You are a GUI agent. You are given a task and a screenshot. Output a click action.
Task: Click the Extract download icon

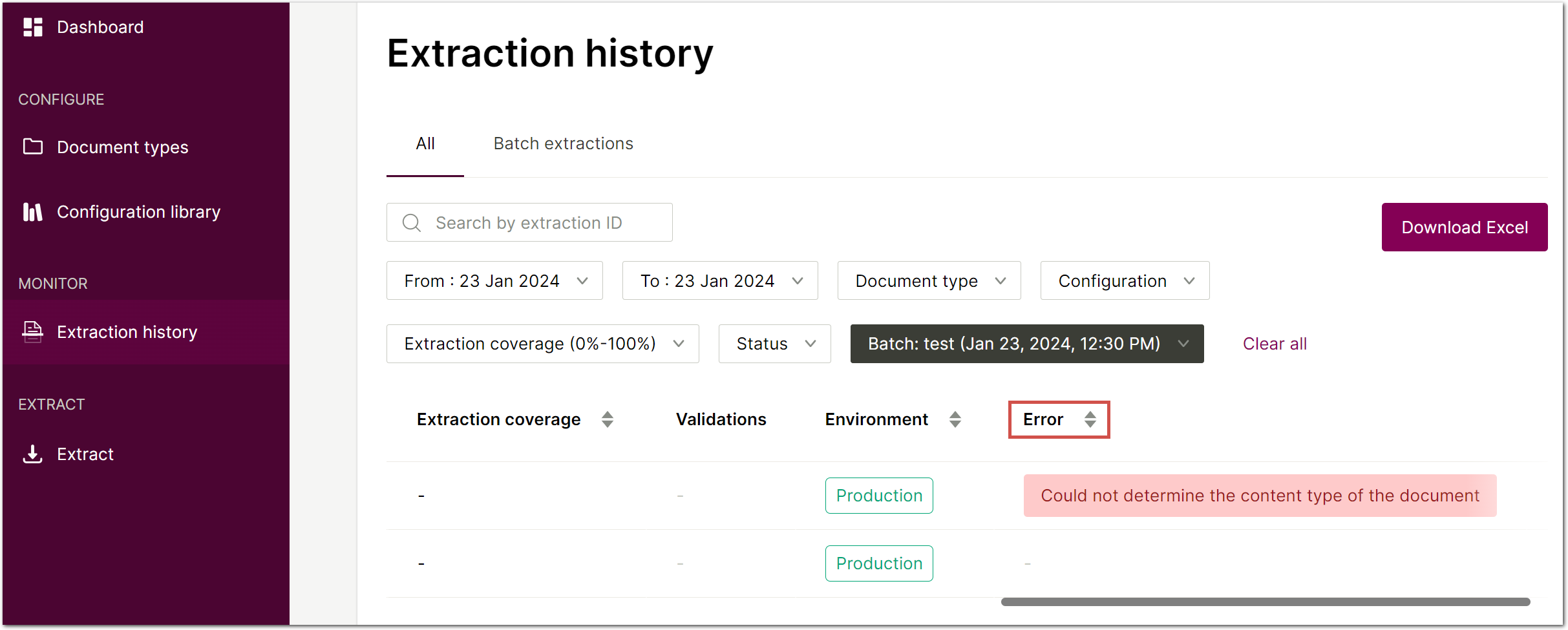coord(33,454)
